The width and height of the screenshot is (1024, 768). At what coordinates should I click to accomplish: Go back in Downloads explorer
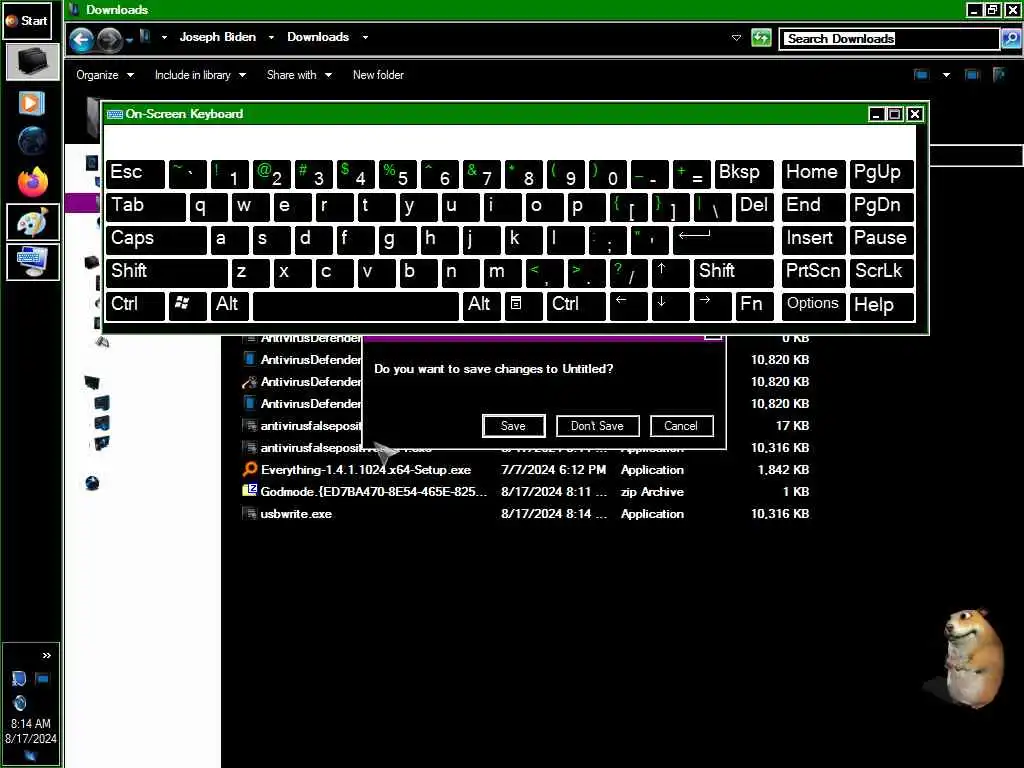(82, 39)
